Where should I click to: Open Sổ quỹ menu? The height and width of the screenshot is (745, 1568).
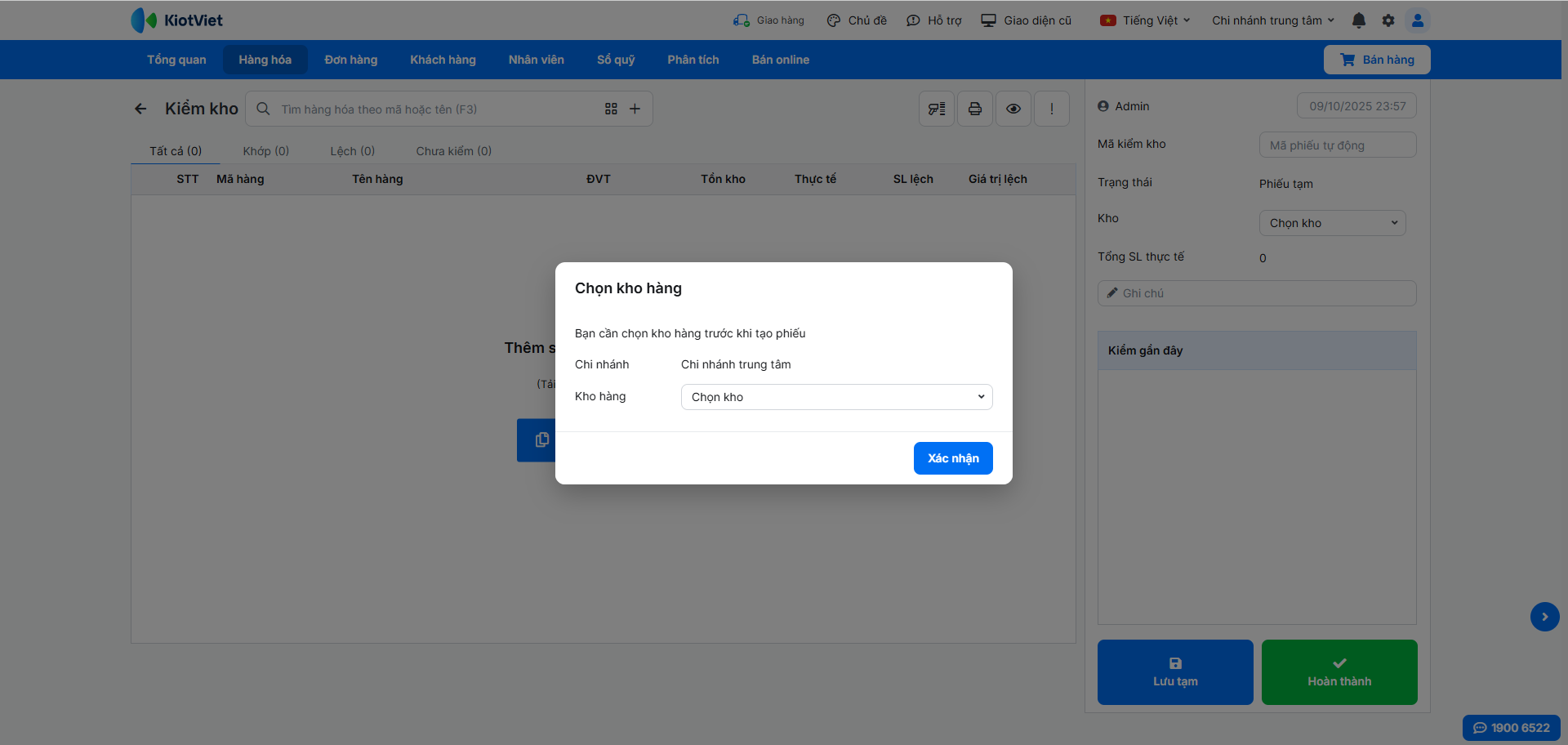tap(616, 60)
